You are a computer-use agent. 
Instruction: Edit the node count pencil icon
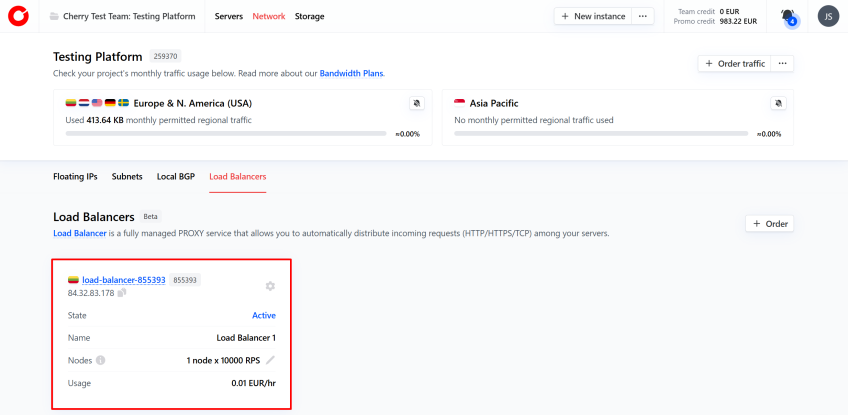[270, 360]
